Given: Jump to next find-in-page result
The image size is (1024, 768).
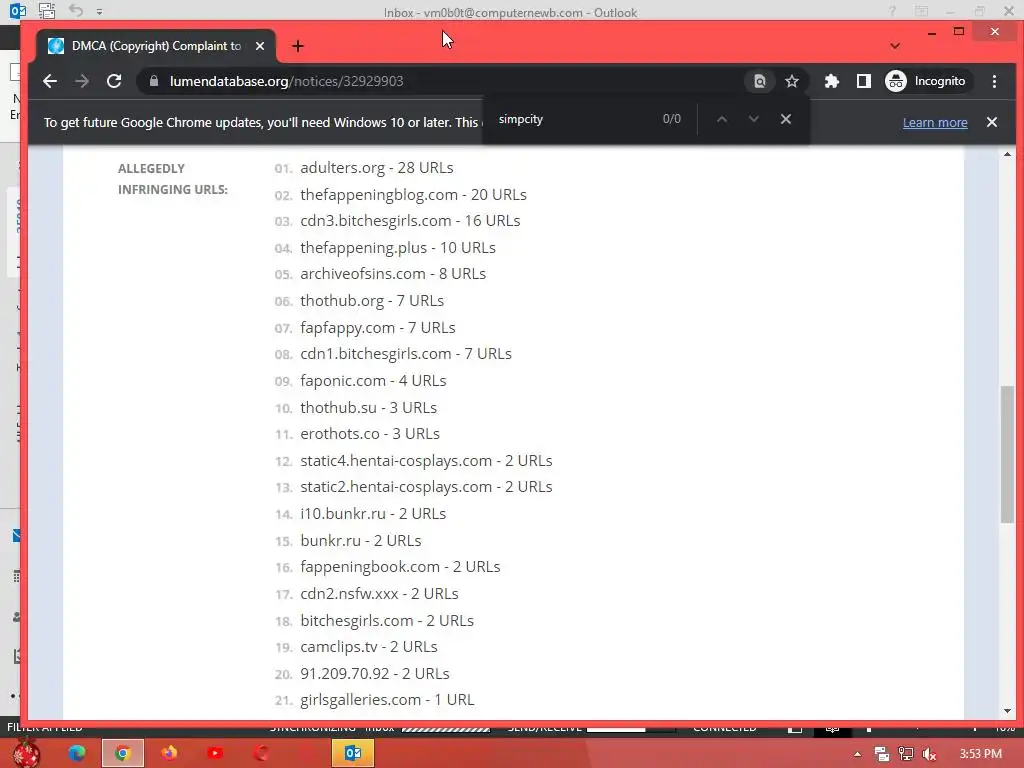Looking at the screenshot, I should (754, 119).
